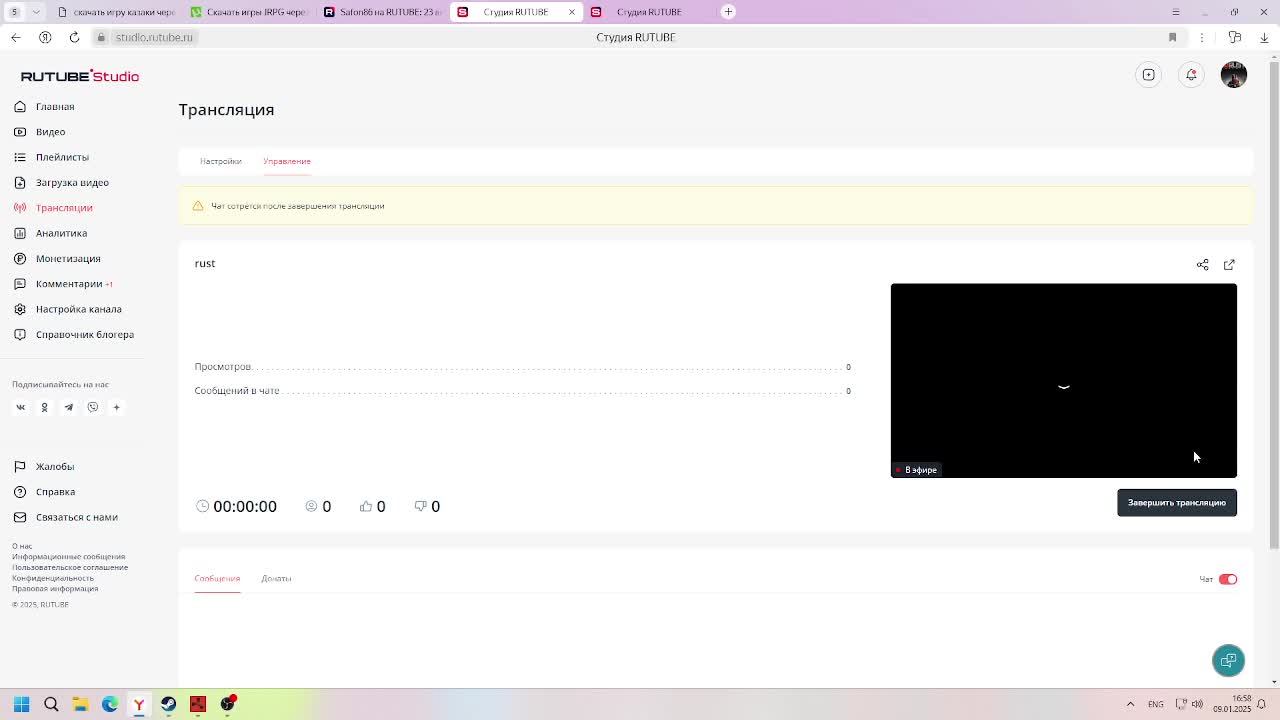Open the support chat bubble icon
This screenshot has height=720, width=1280.
coord(1228,660)
